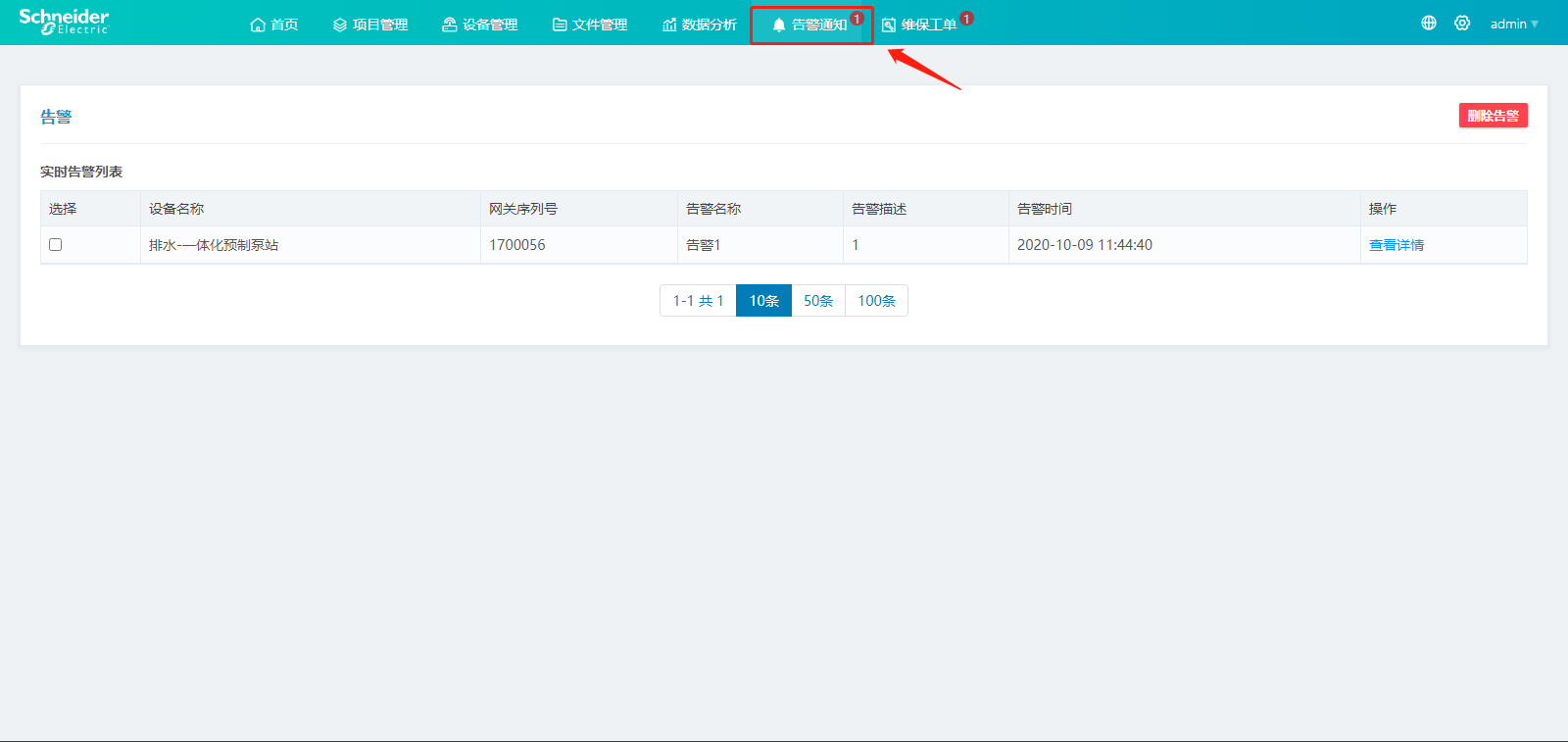Image resolution: width=1568 pixels, height=742 pixels.
Task: Click gateway serial 1700056
Action: [517, 245]
